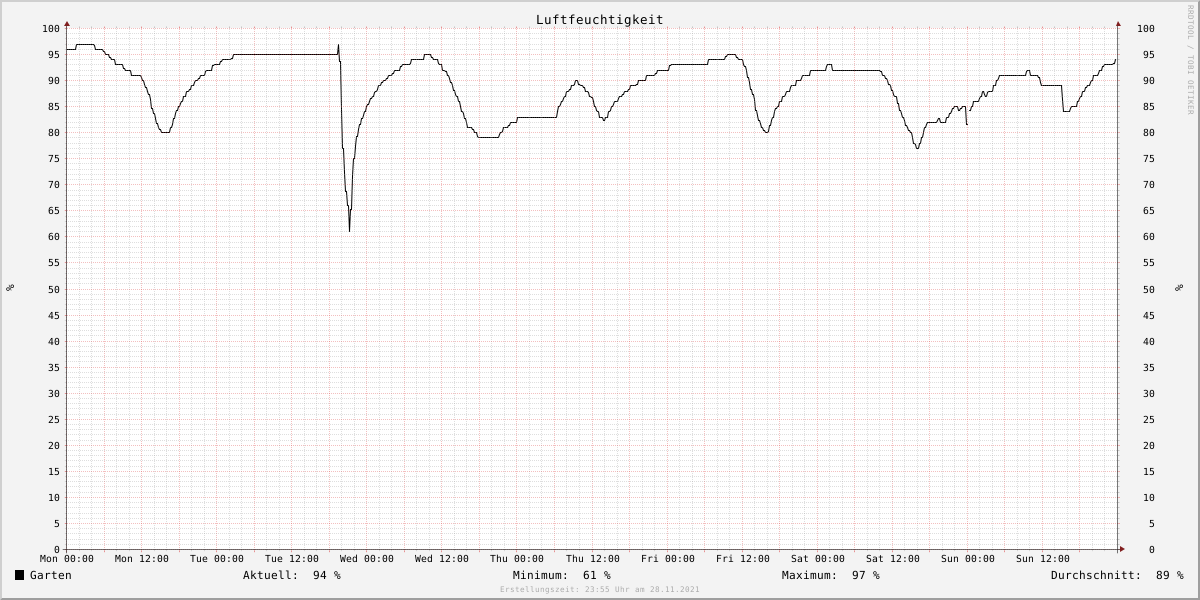
Task: Click the 50 label on the left axis
Action: click(55, 289)
